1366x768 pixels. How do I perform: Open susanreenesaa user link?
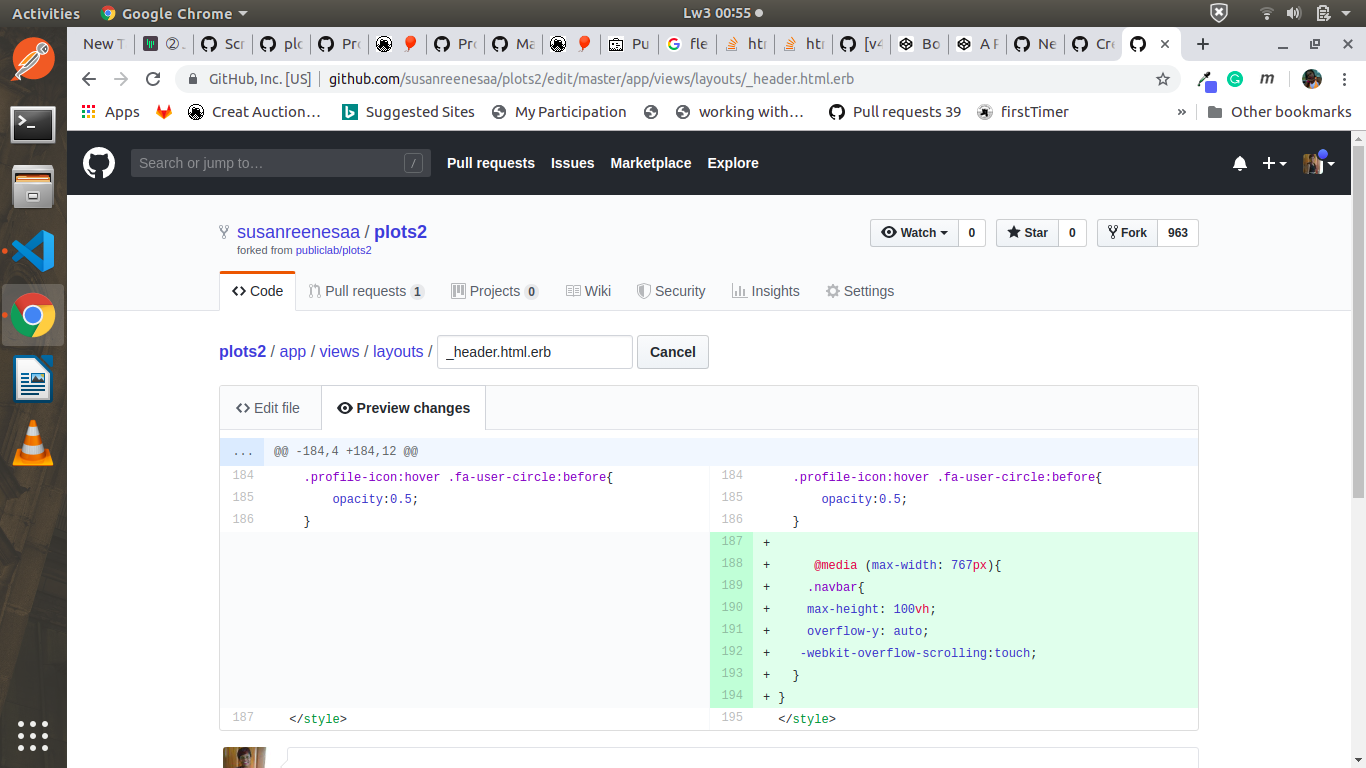pyautogui.click(x=298, y=232)
